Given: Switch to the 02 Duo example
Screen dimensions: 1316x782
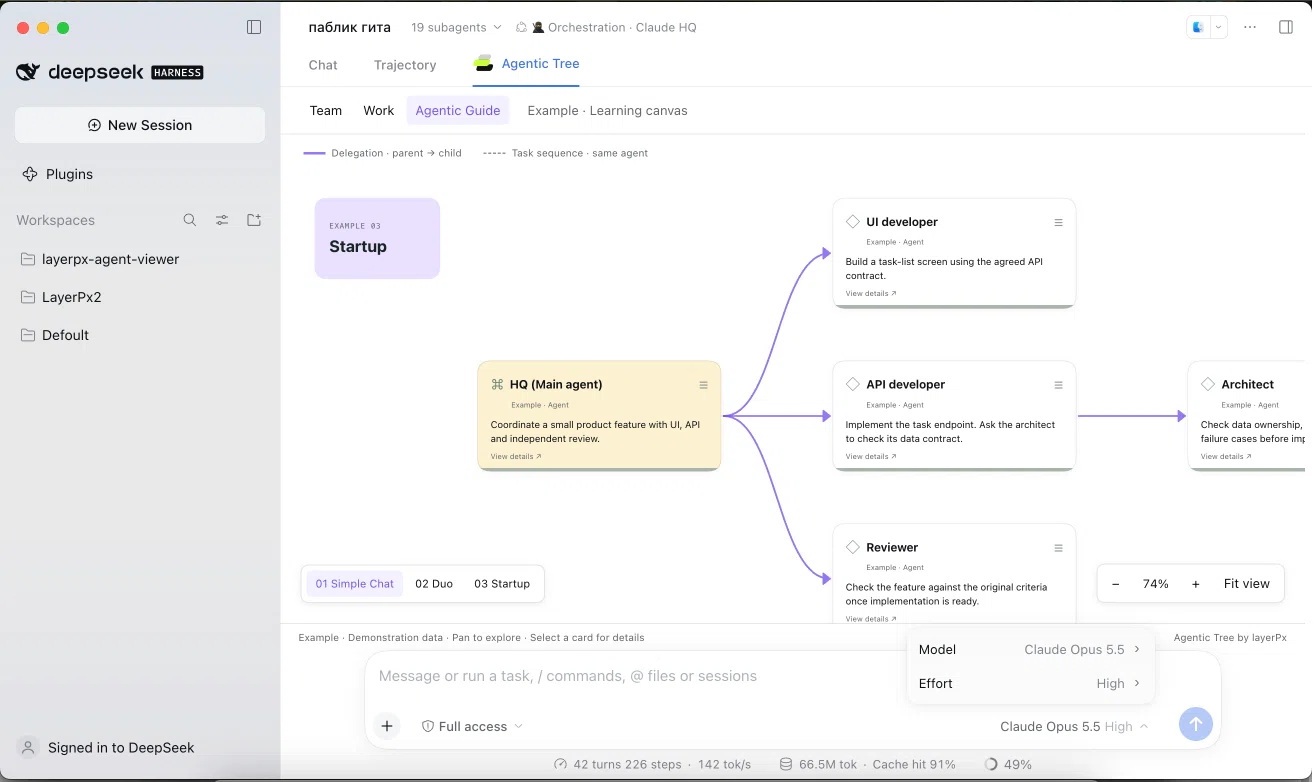Looking at the screenshot, I should (x=434, y=584).
